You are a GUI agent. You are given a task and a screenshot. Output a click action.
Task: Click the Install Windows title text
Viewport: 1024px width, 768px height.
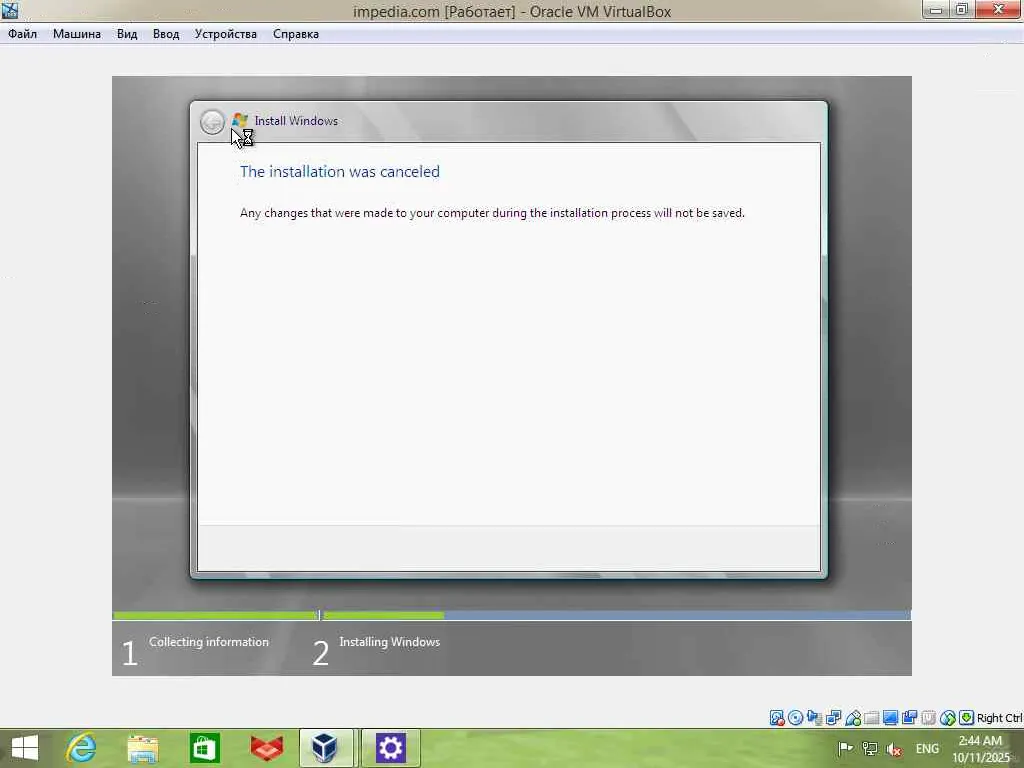coord(296,121)
